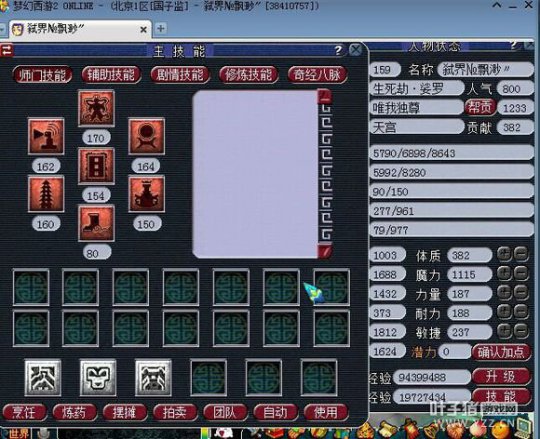Open the 奇经八脉 tab
540x439 pixels.
tap(317, 75)
